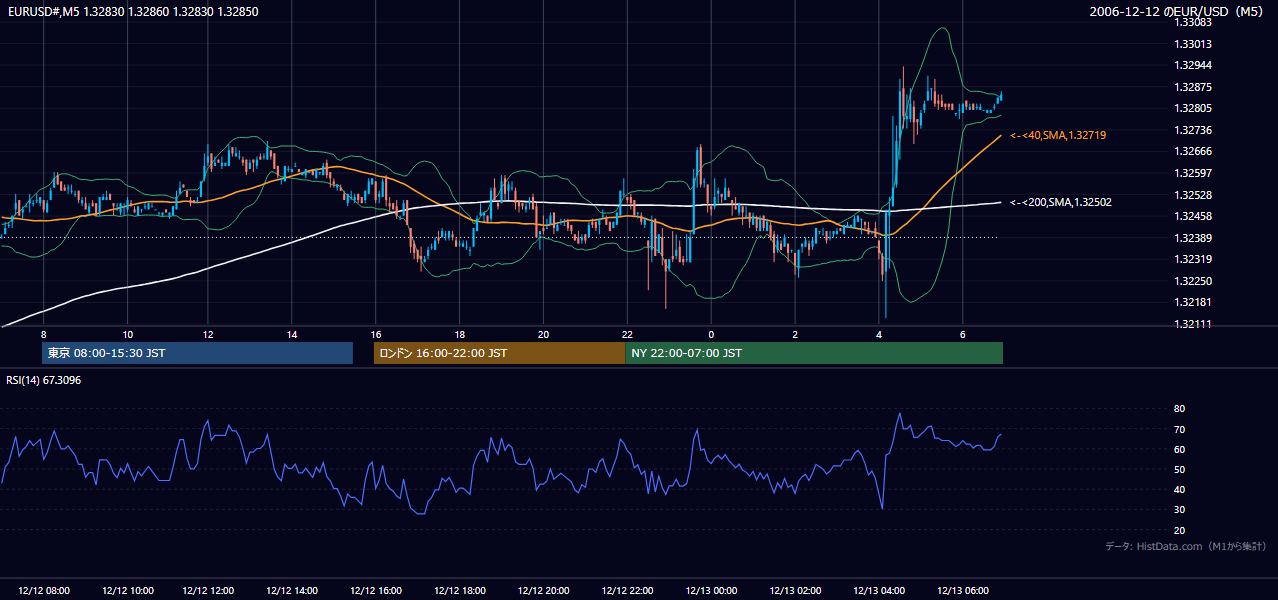1278x600 pixels.
Task: Select the NY 22:00-07:00 JST session bar
Action: point(814,353)
